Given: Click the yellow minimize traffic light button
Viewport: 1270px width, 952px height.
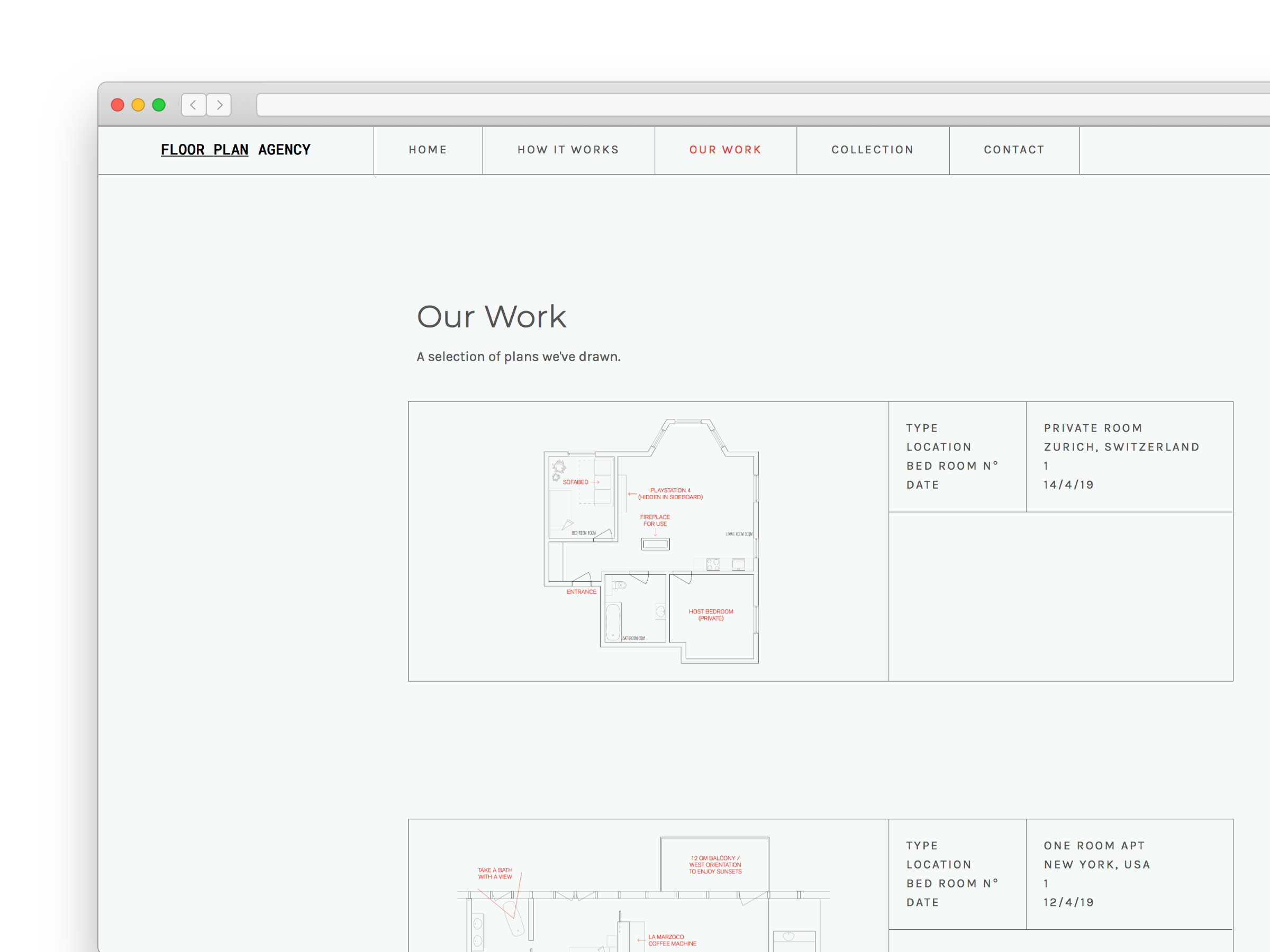Looking at the screenshot, I should (138, 104).
